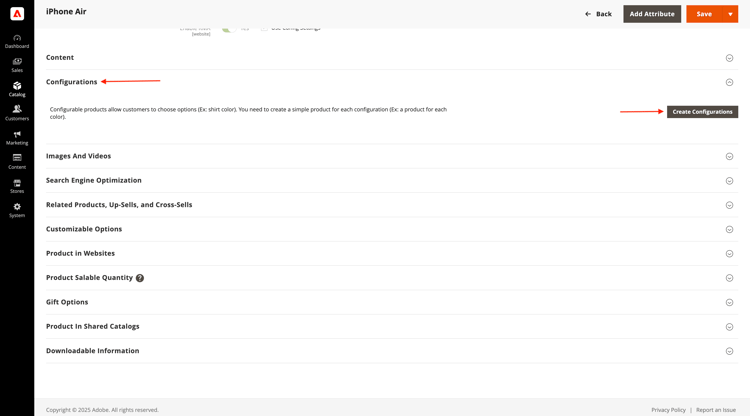
Task: Expand the Content section chevron
Action: click(729, 58)
